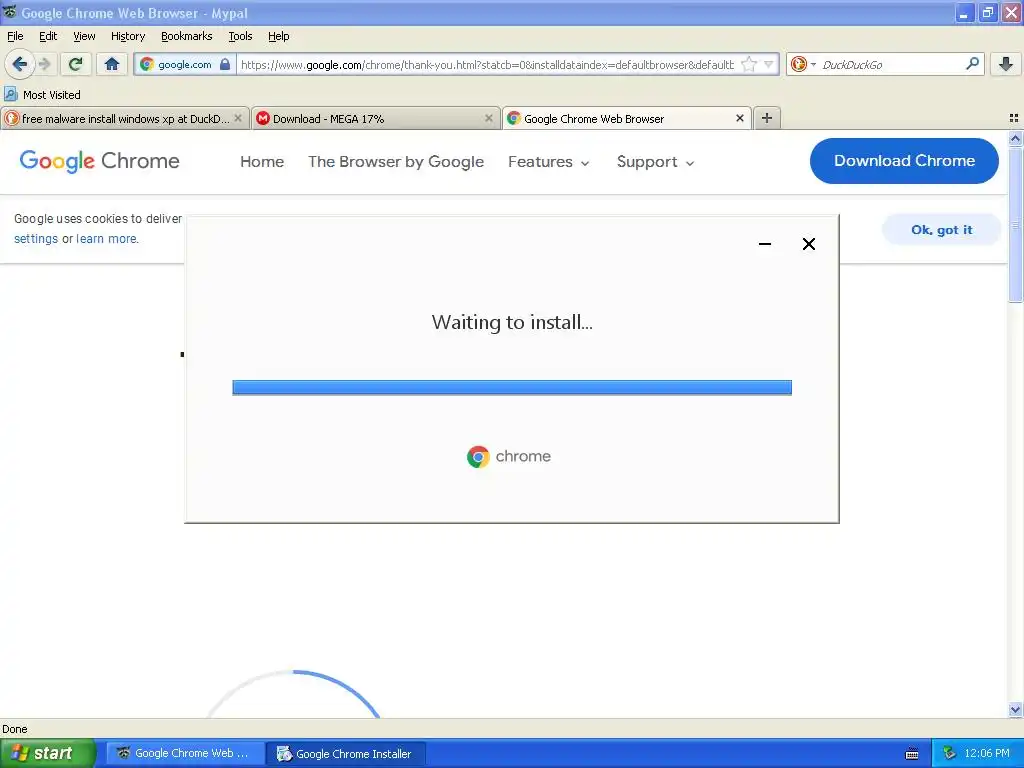Click the Done status bar text
Image resolution: width=1024 pixels, height=768 pixels.
(x=14, y=729)
